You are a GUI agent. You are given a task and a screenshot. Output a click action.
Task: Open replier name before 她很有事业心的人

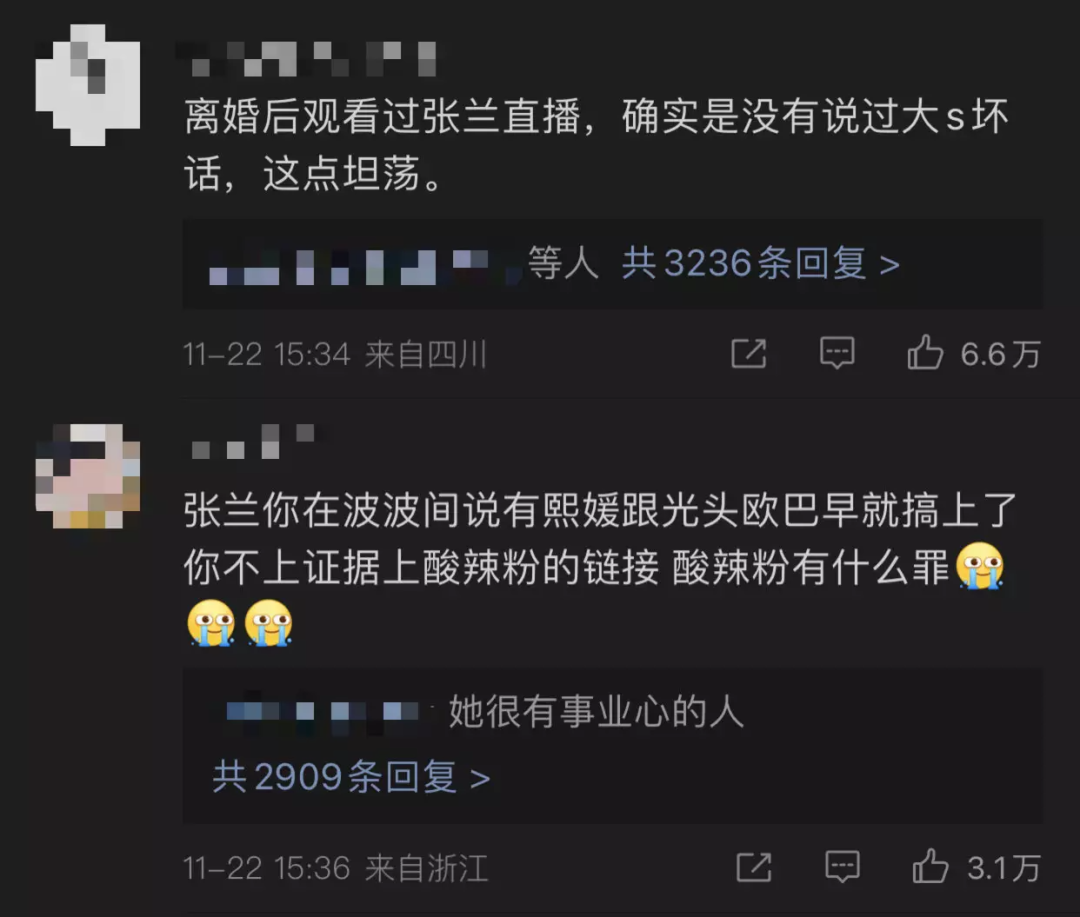[322, 711]
